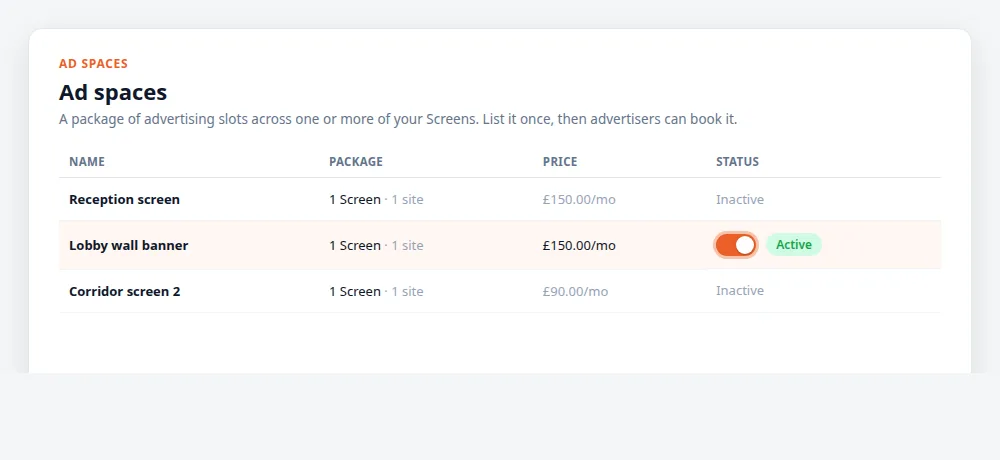This screenshot has height=460, width=1000.
Task: Click the Inactive status of Corridor screen 2
Action: pos(740,291)
